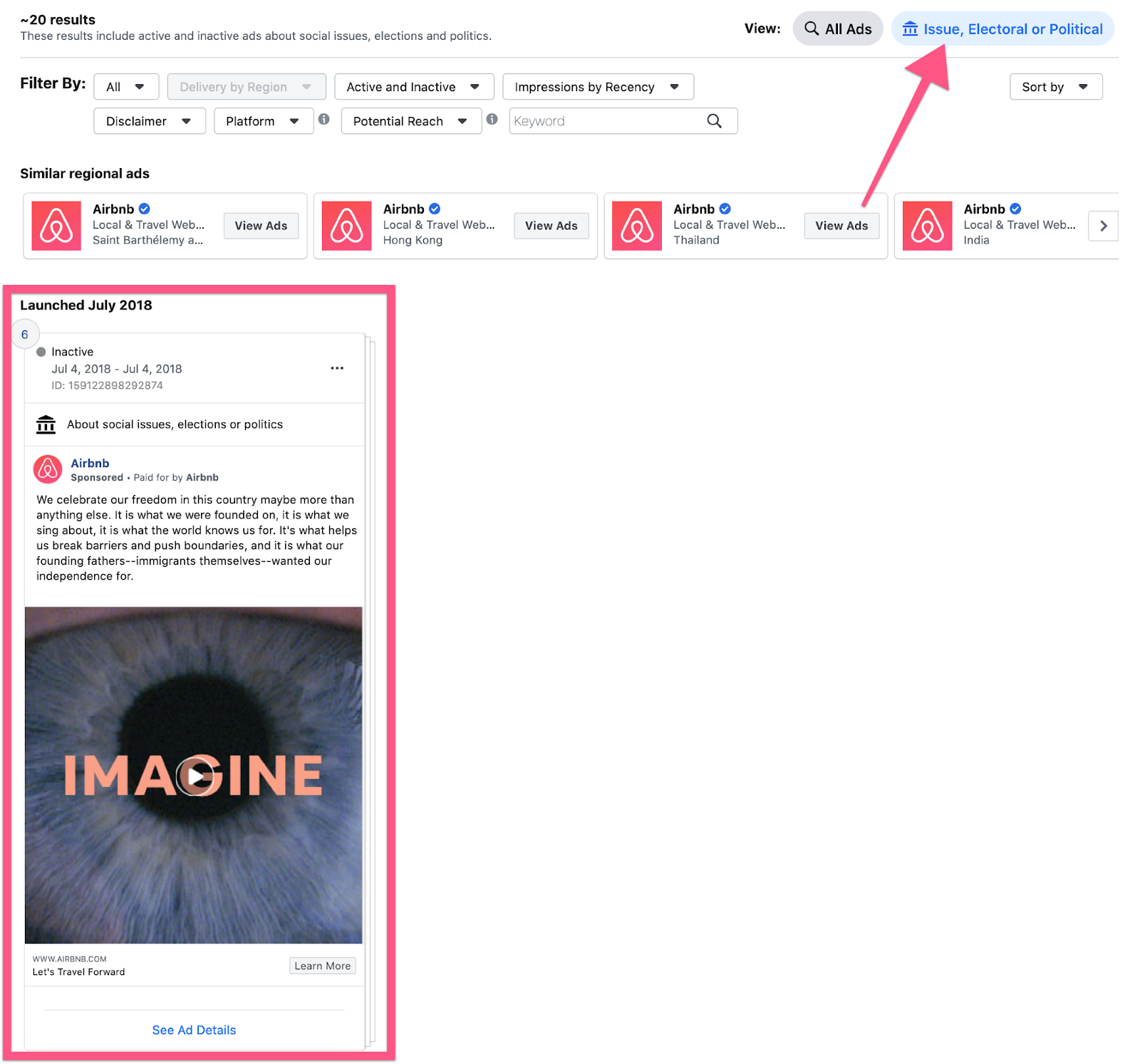Play the IMAGINE video ad
The width and height of the screenshot is (1140, 1064).
(195, 776)
